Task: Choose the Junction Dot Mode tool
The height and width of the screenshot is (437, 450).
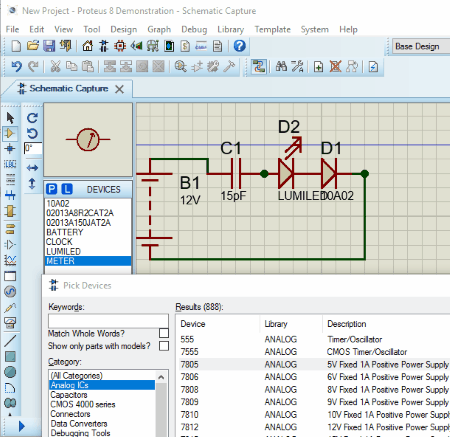Action: point(10,149)
